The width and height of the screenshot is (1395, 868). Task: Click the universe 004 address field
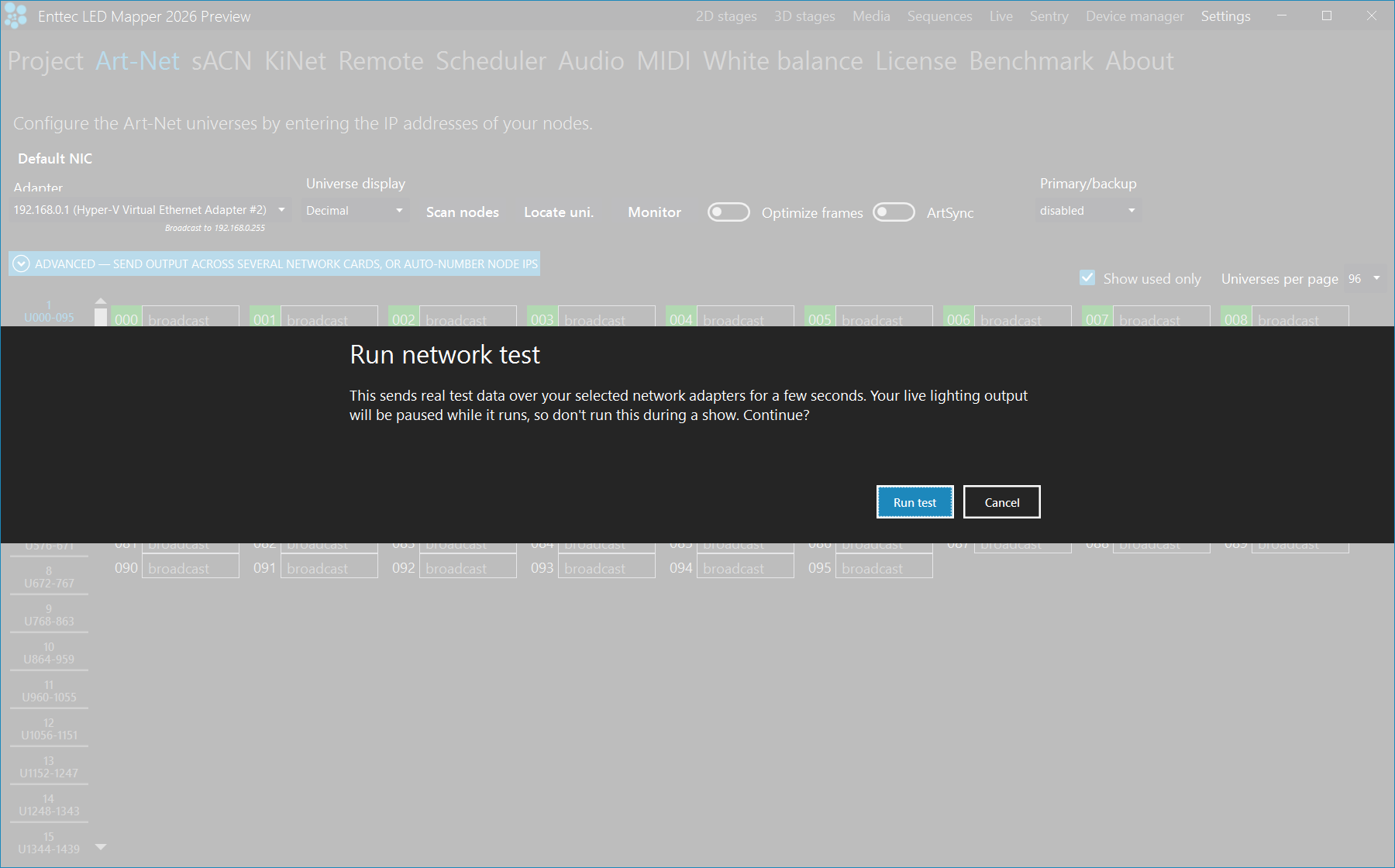coord(746,317)
